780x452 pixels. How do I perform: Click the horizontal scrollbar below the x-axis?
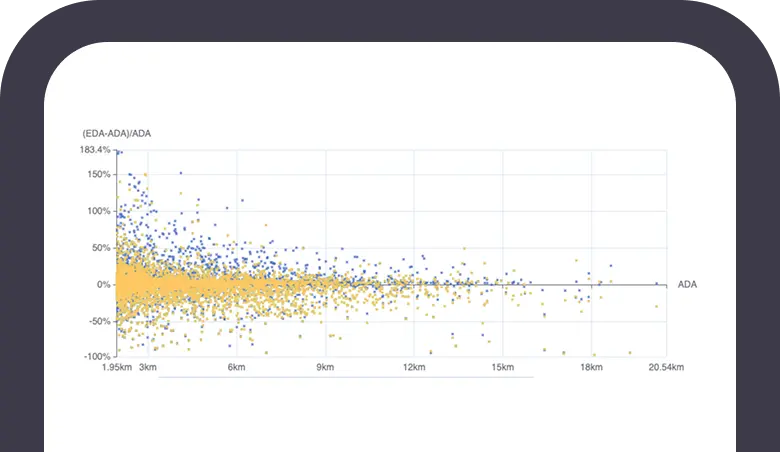(345, 378)
